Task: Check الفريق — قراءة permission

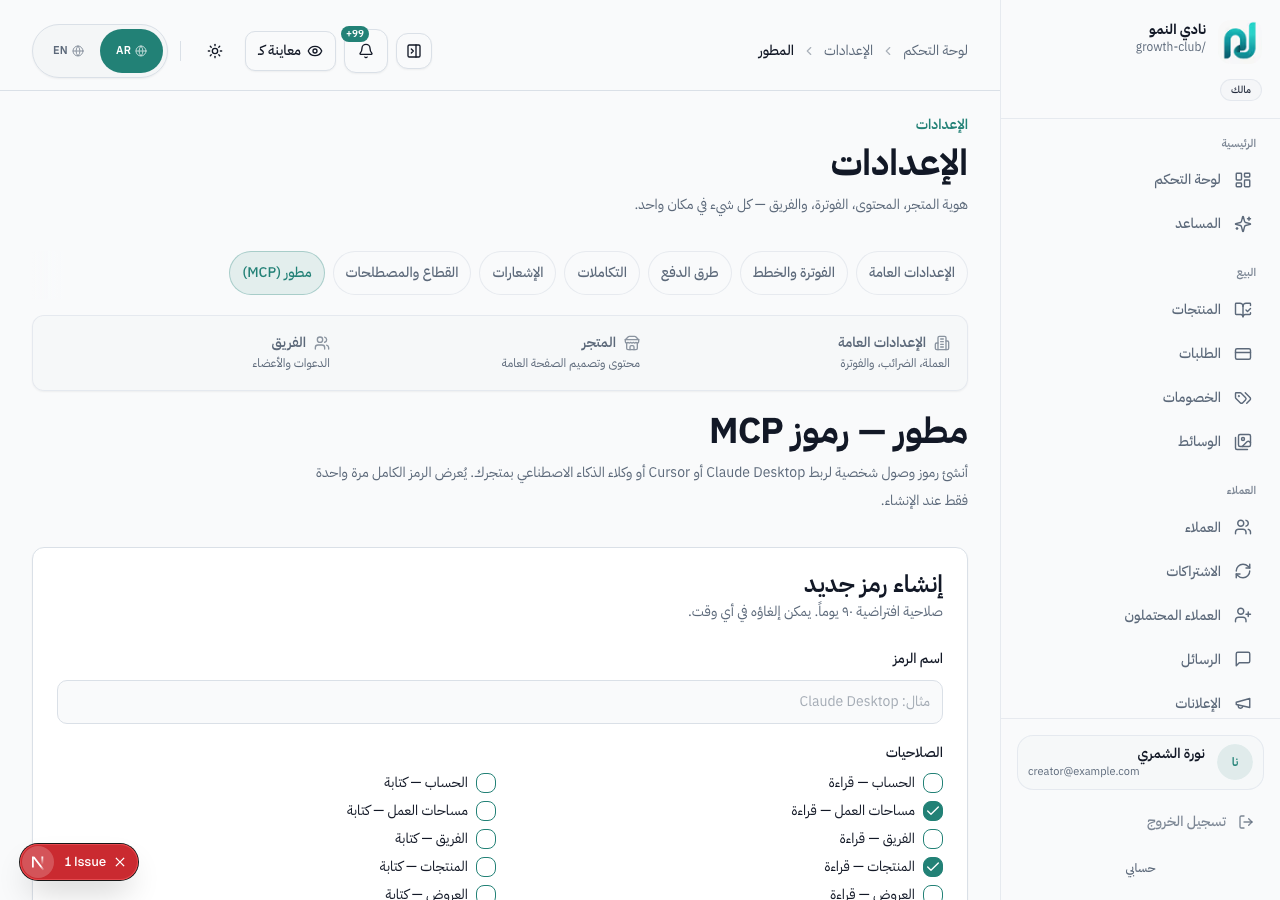Action: point(933,839)
